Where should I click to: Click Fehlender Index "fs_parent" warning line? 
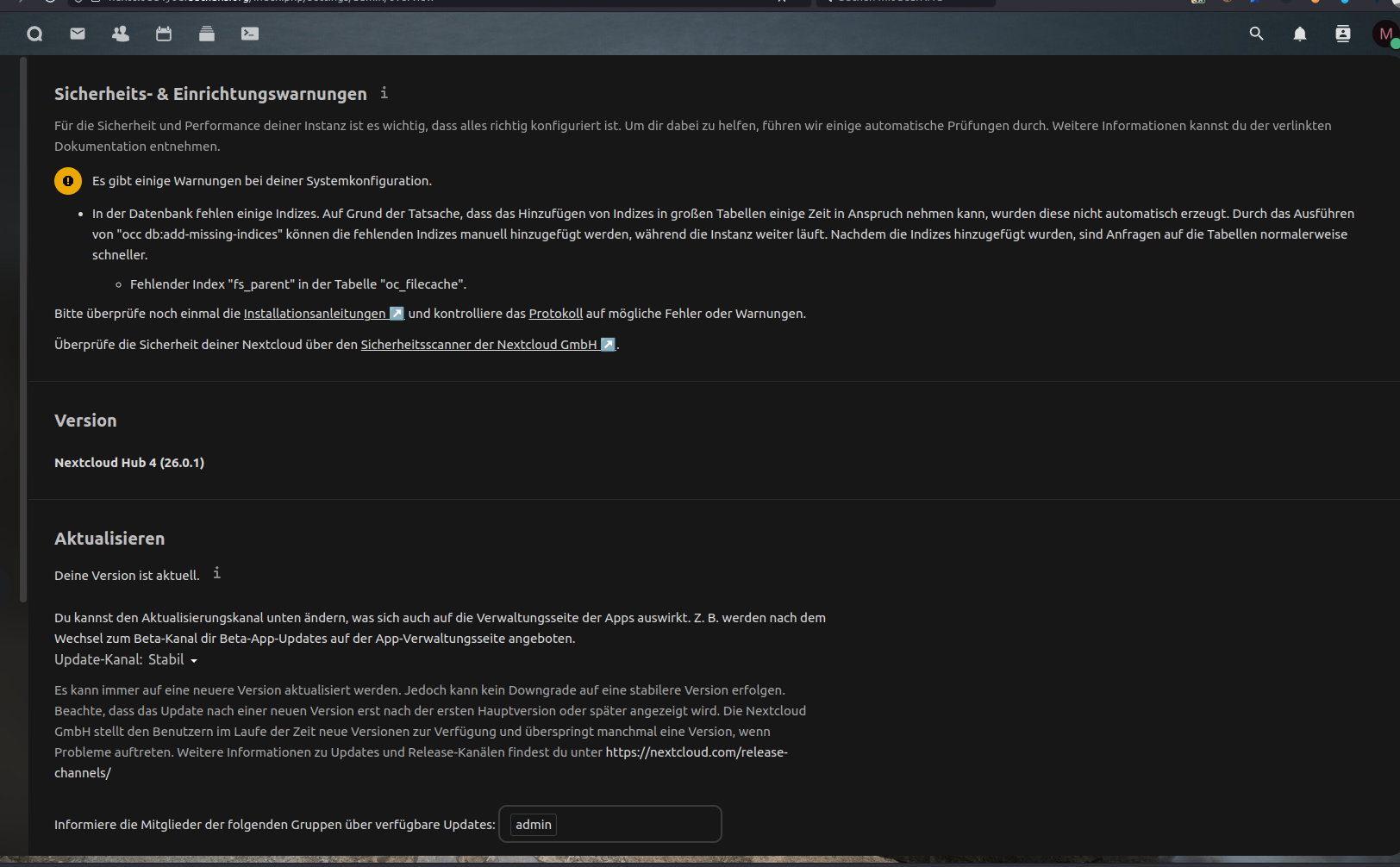[x=298, y=284]
